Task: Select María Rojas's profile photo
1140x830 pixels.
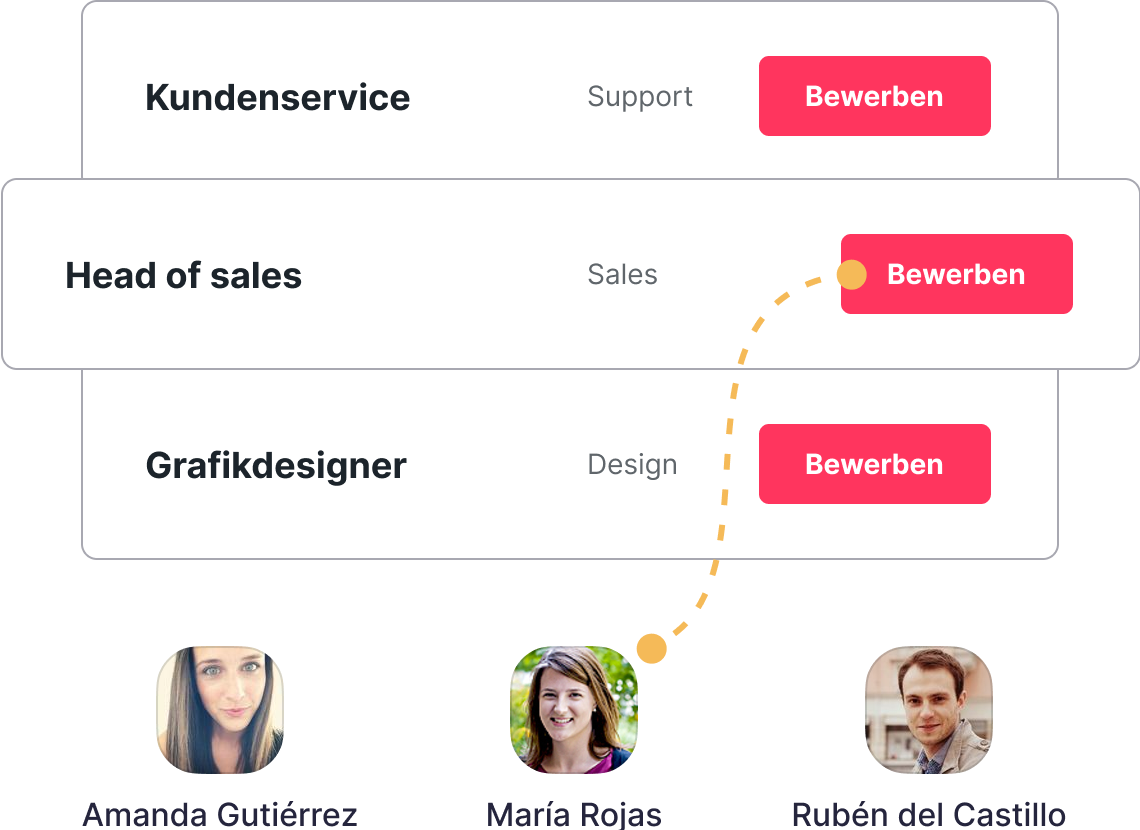Action: click(574, 709)
